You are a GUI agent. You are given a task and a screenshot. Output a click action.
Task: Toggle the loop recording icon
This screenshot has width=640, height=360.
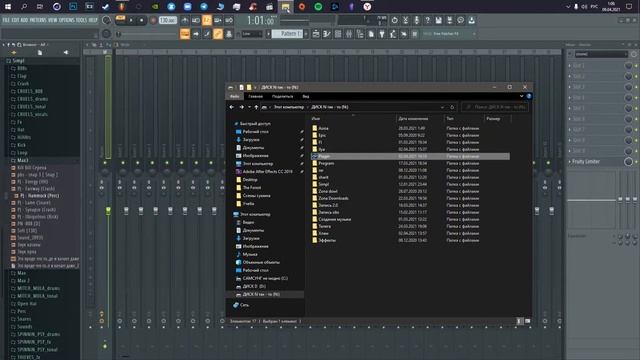click(x=229, y=20)
